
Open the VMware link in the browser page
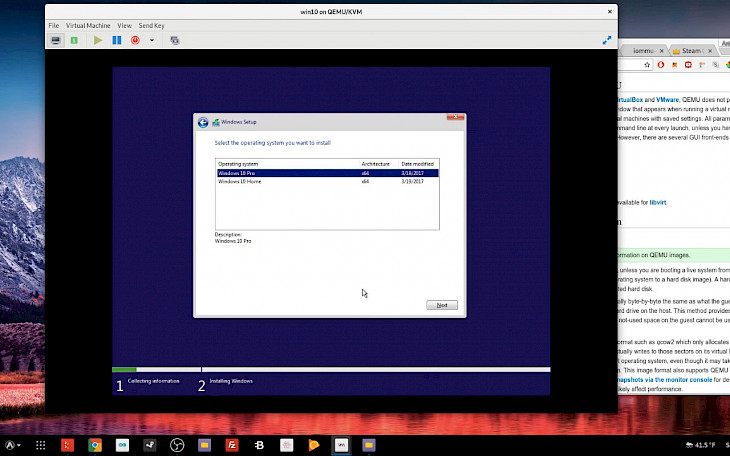[667, 100]
